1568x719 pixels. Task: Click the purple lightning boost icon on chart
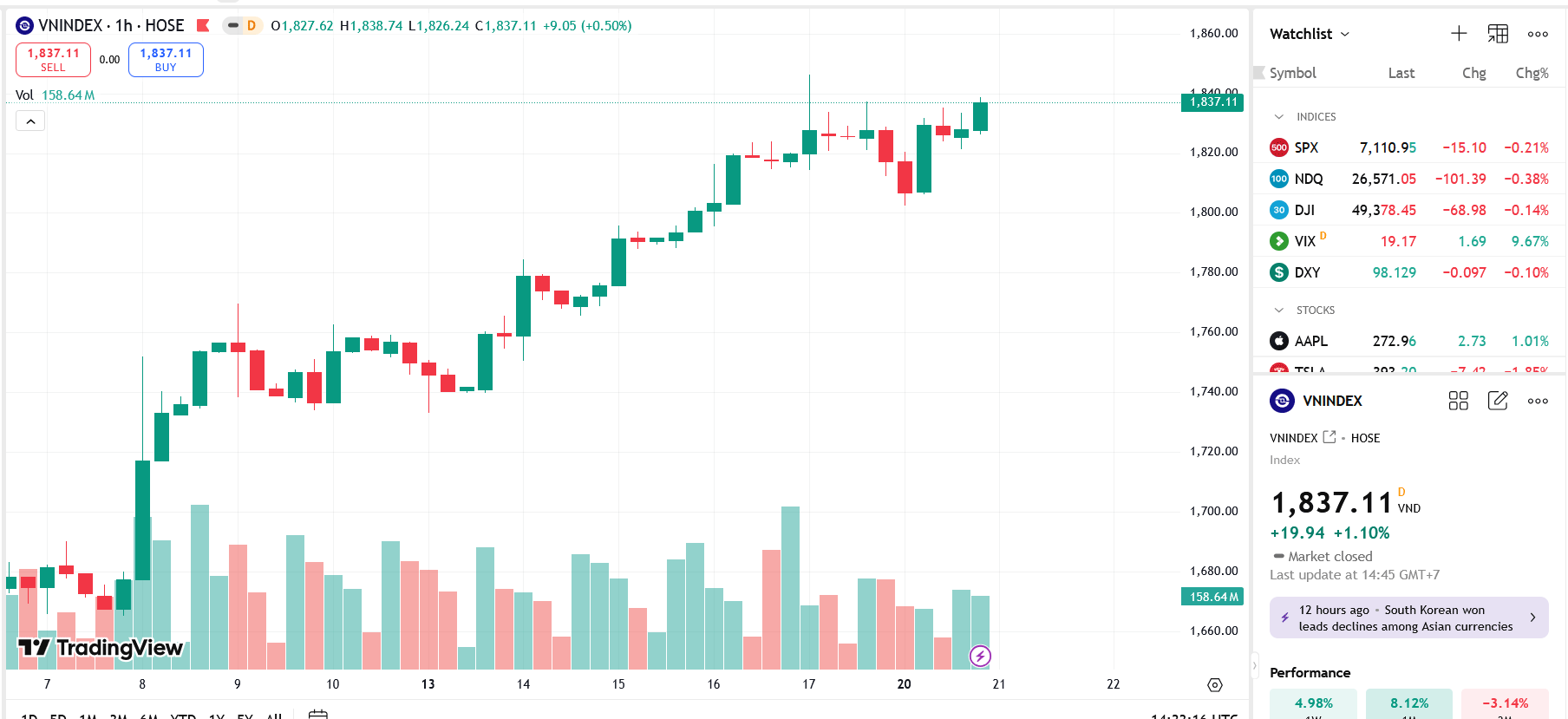[980, 657]
